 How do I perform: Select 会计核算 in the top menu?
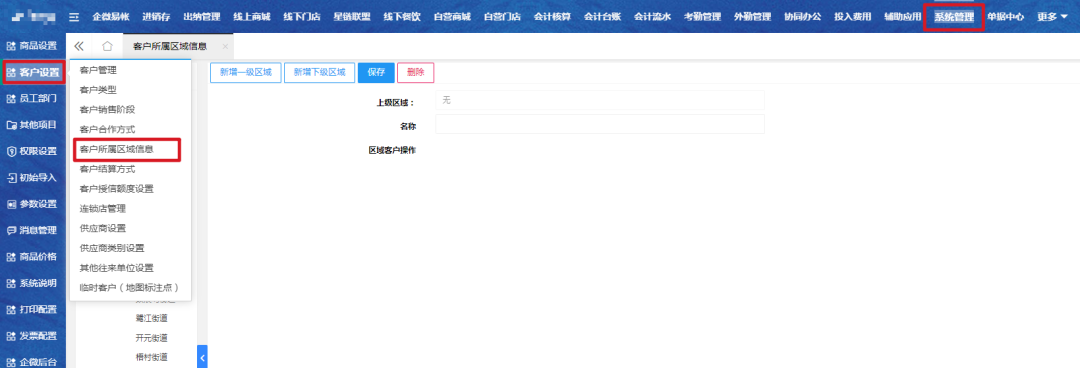pos(552,17)
